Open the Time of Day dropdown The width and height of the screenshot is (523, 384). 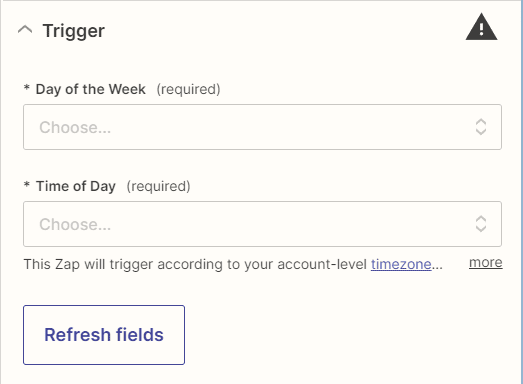coord(262,224)
